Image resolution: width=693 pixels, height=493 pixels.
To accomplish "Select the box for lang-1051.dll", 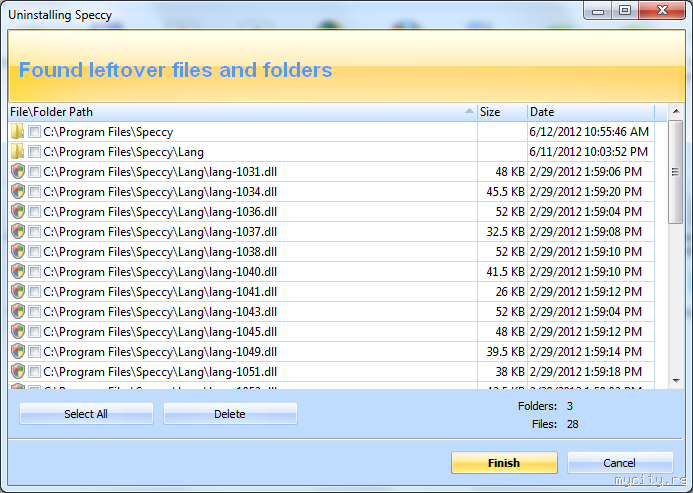I will tap(34, 371).
